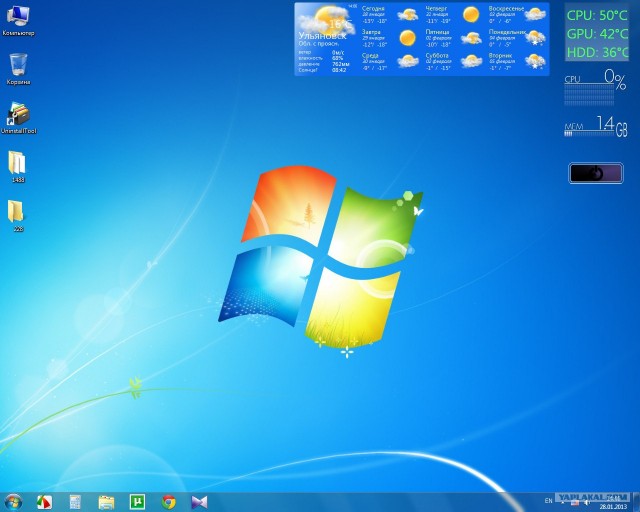Click the Ульяновск city name in weather gadget
The image size is (640, 512).
tap(320, 35)
